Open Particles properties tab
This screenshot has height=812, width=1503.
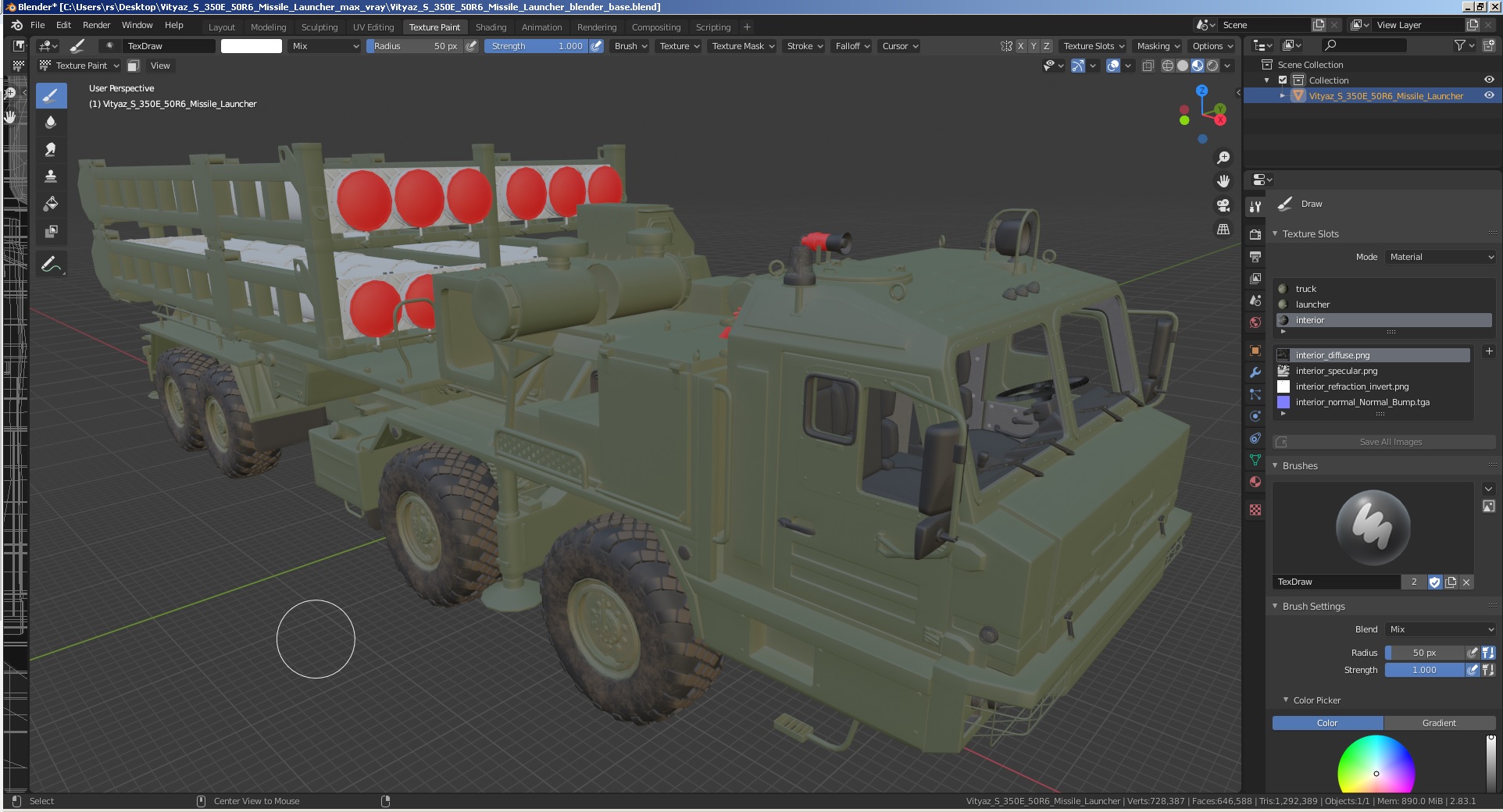[x=1255, y=394]
